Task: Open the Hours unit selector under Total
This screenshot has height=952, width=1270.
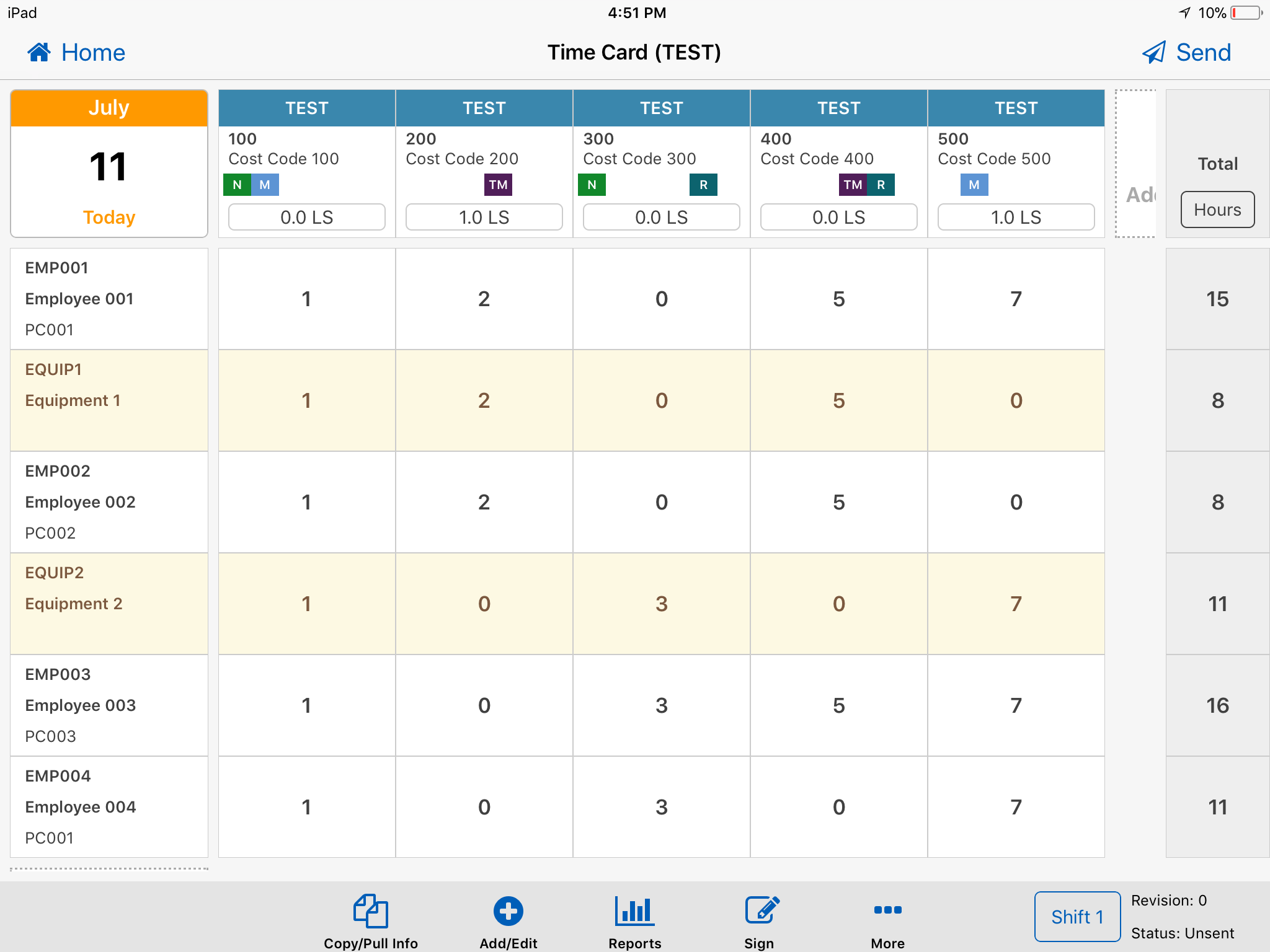Action: tap(1217, 209)
